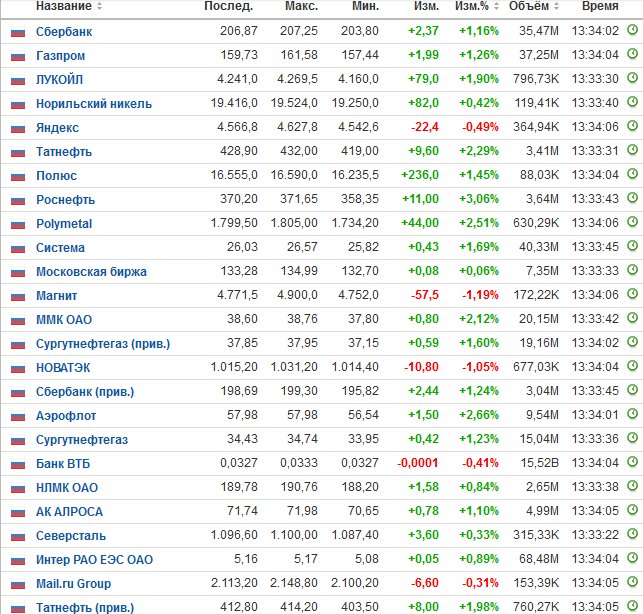
Task: Click the clock icon in the НОВАТЭК row
Action: [633, 366]
